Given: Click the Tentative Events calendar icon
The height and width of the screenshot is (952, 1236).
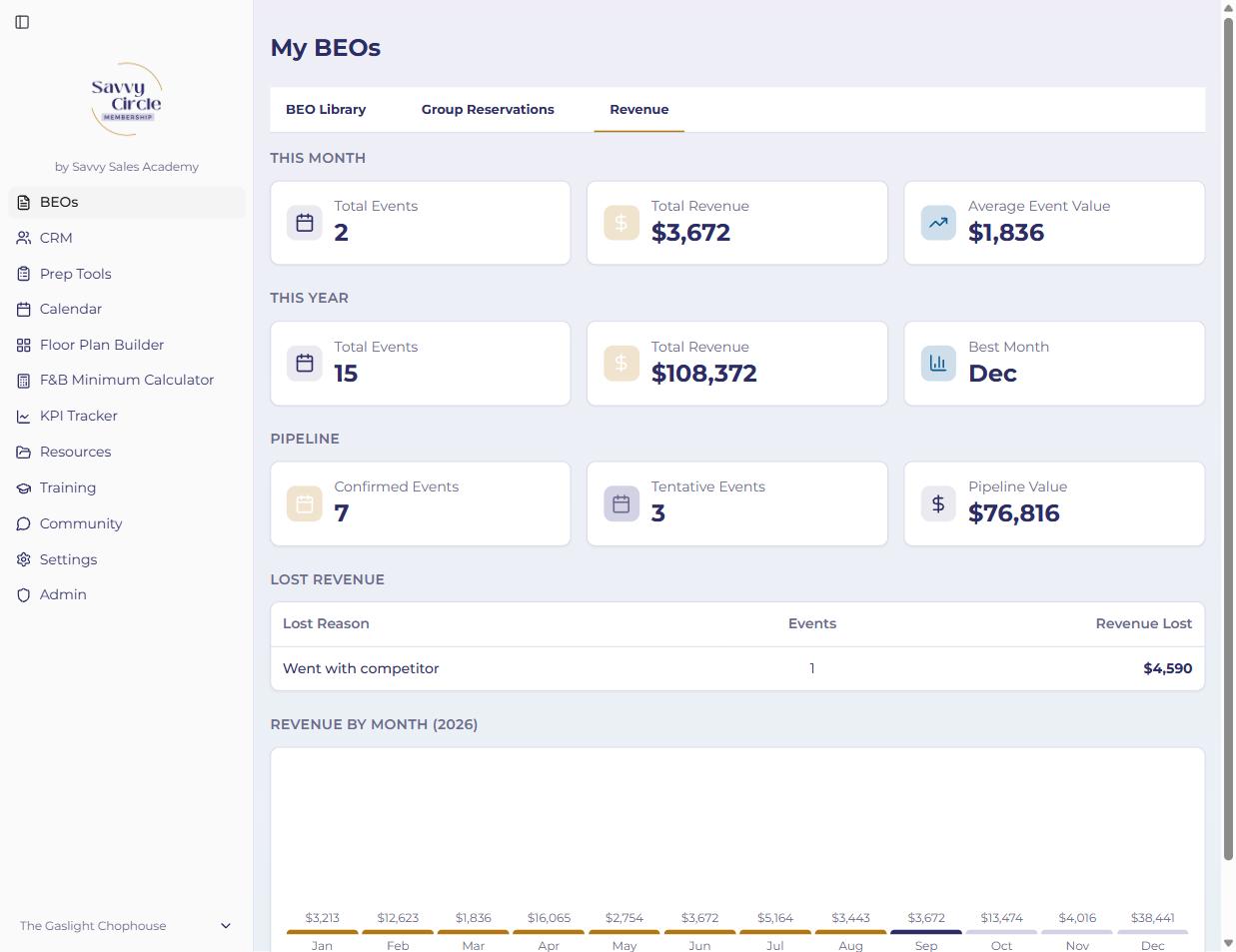Looking at the screenshot, I should pyautogui.click(x=621, y=503).
